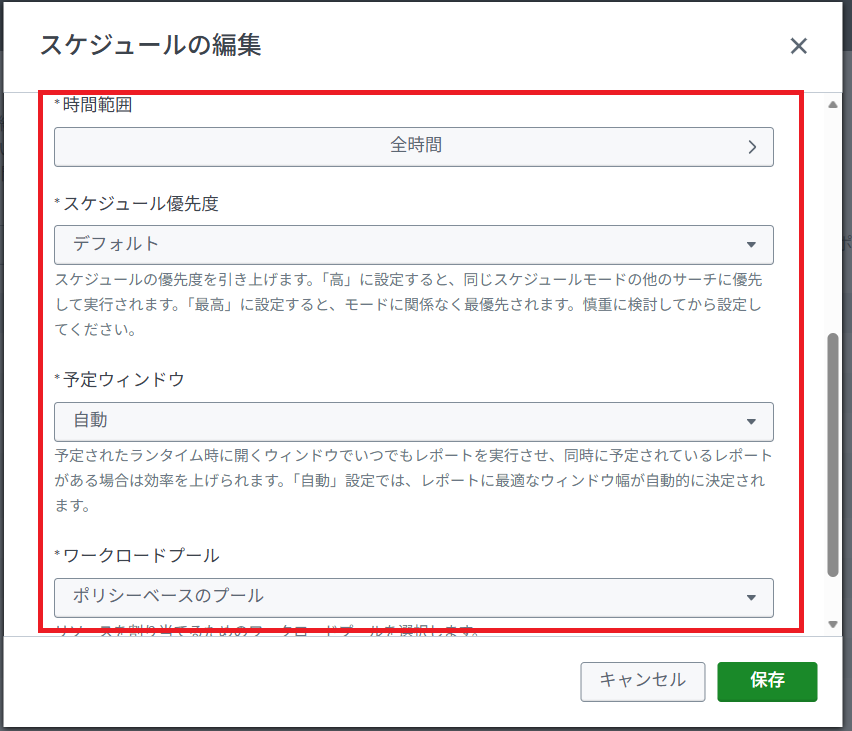
Task: Click the chevron arrow on 全時間 button
Action: 753,147
